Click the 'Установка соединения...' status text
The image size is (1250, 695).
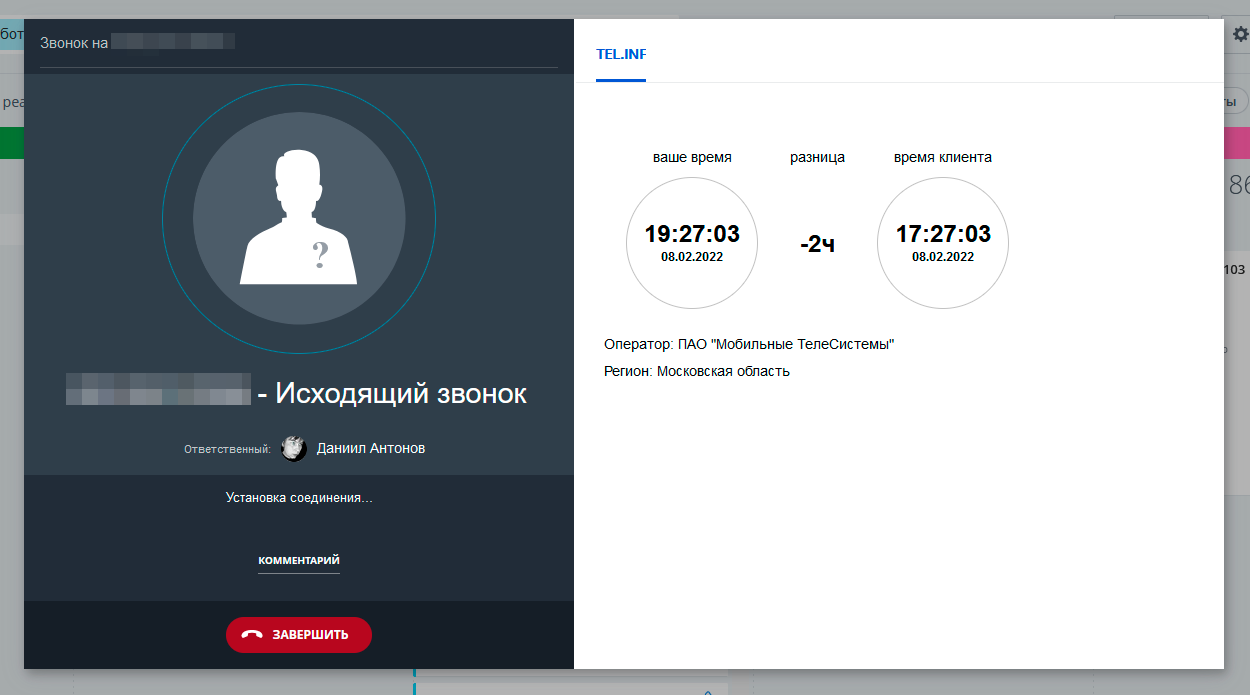pos(299,497)
